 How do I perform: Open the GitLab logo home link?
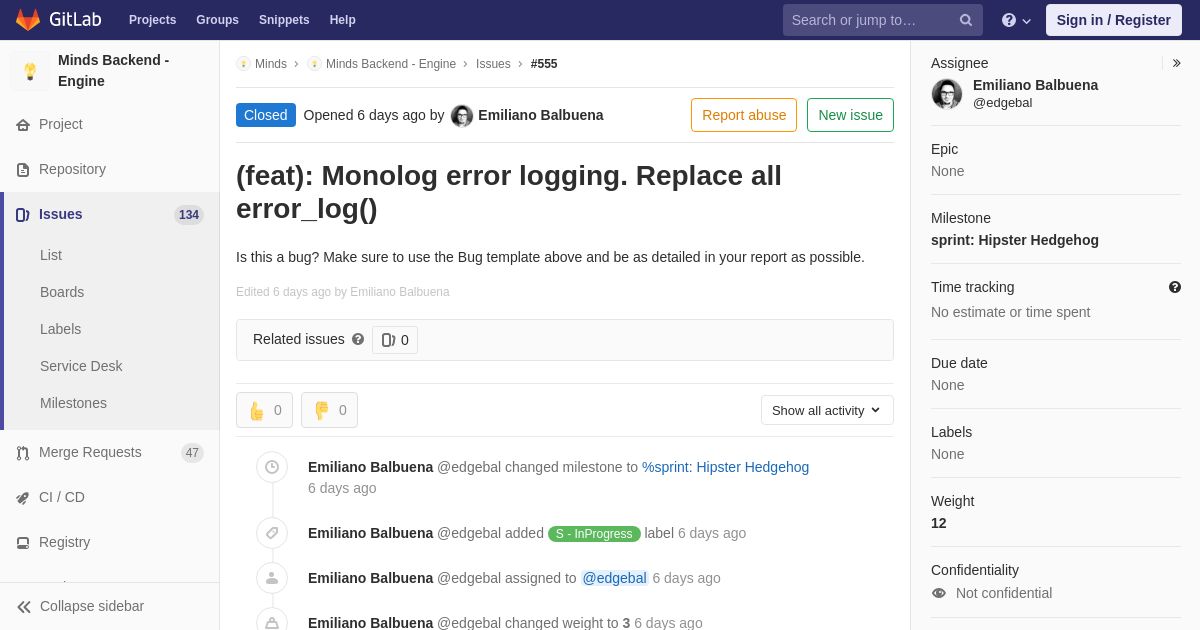(58, 20)
